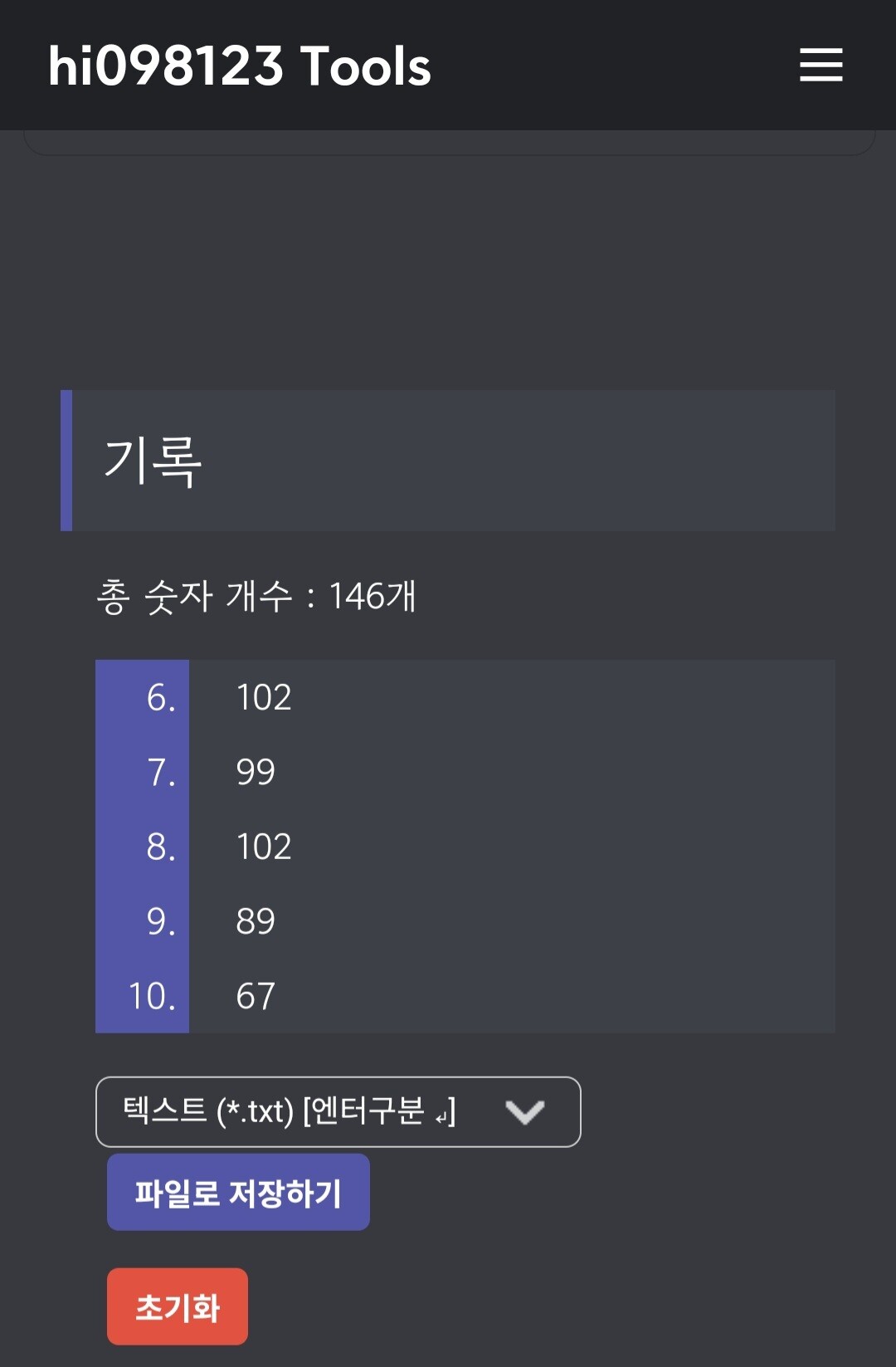Viewport: 896px width, 1367px height.
Task: Click the 총 숫자 개수 : 146개 text
Action: point(256,596)
